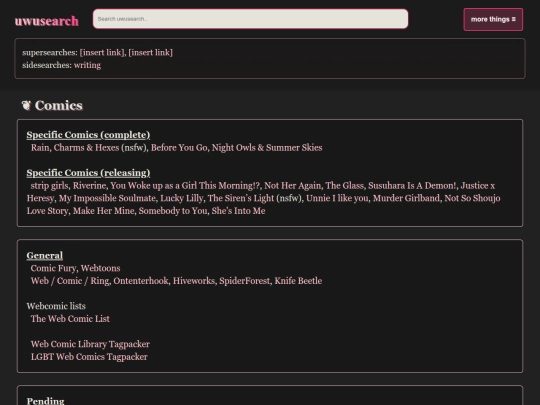Open the Rain comic link
This screenshot has height=405, width=540.
click(40, 147)
